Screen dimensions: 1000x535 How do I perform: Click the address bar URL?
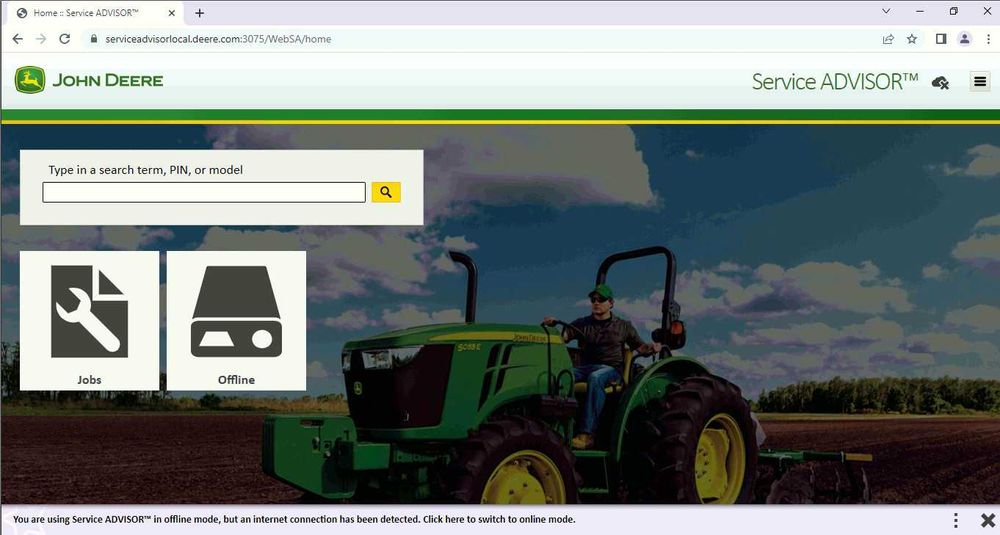point(218,39)
